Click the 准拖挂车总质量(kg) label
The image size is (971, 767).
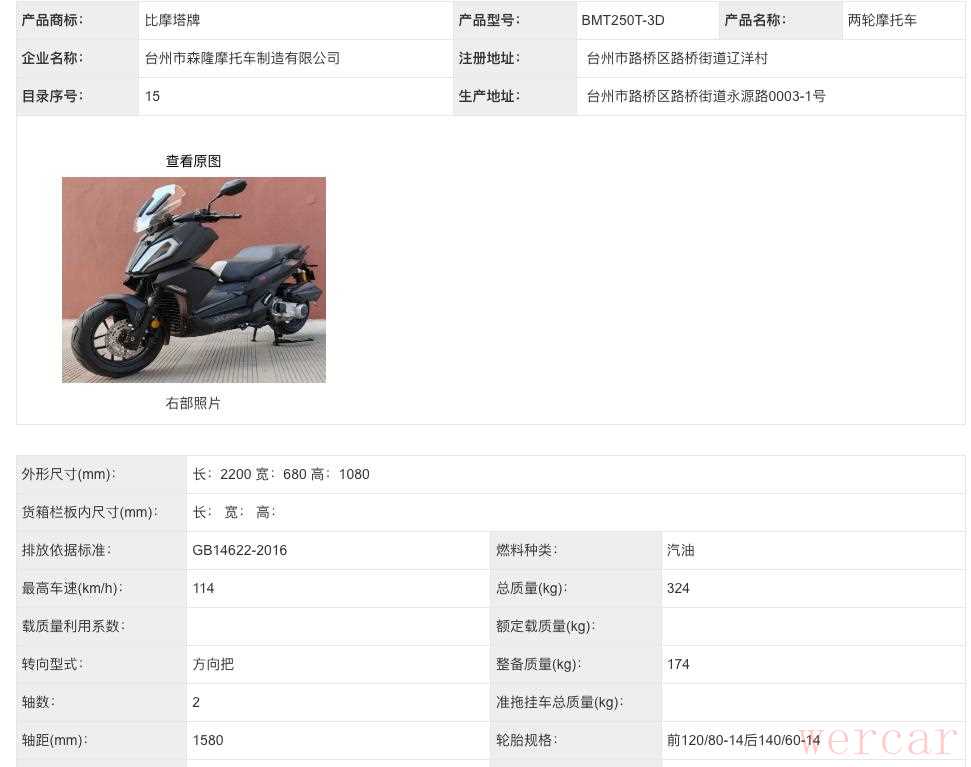pyautogui.click(x=559, y=702)
